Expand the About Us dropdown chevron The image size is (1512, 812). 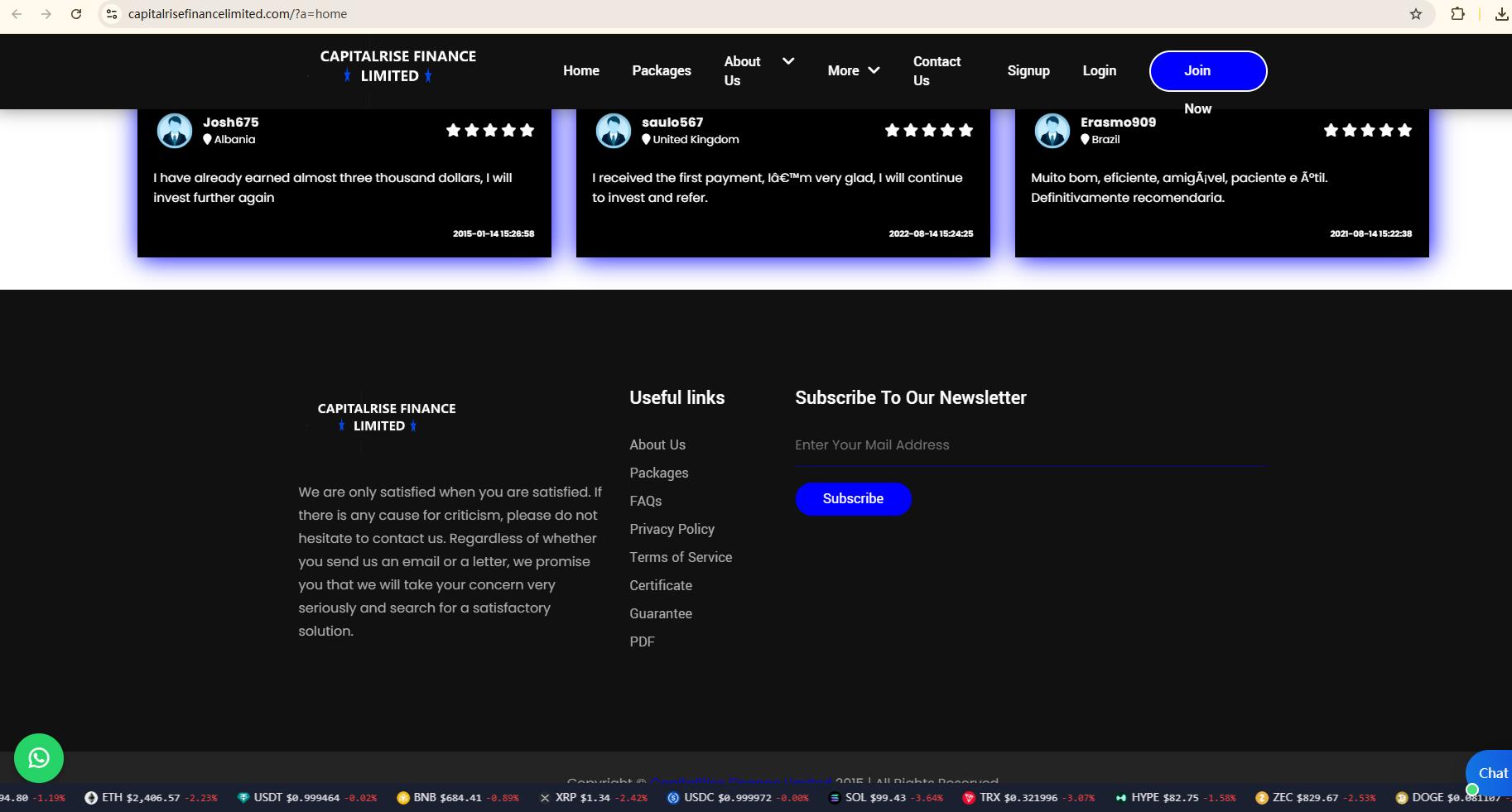coord(788,61)
